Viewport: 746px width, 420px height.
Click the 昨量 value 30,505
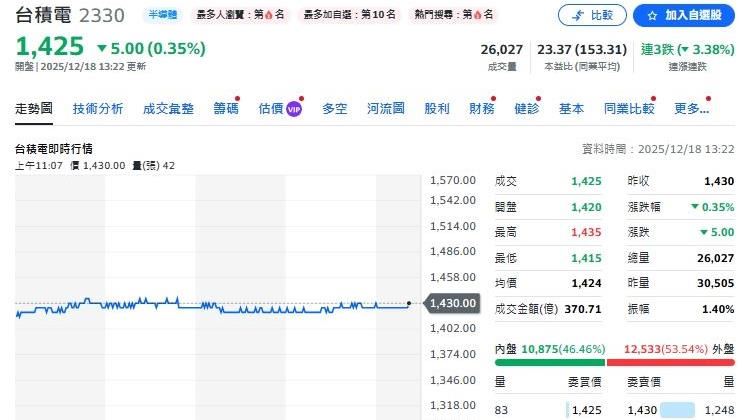[x=716, y=283]
